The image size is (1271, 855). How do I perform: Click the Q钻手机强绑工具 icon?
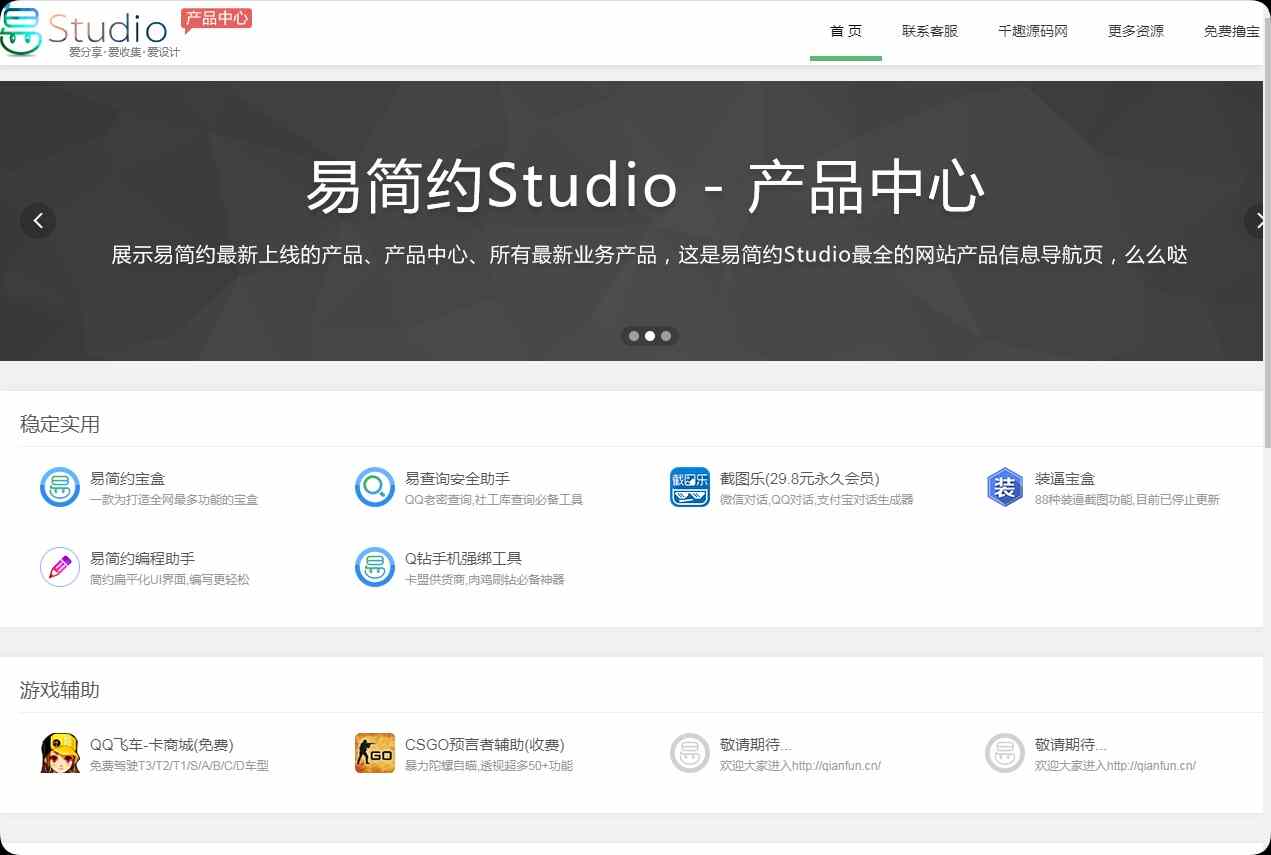point(374,567)
